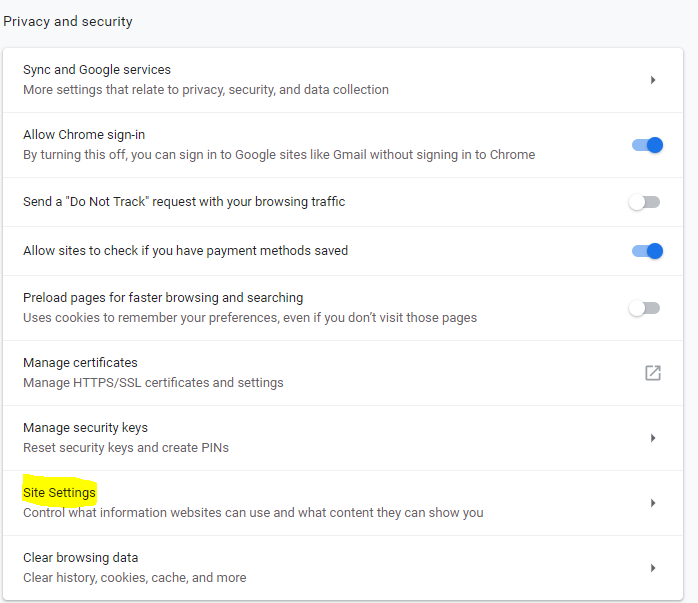Expand the Manage security keys arrow

[x=652, y=438]
